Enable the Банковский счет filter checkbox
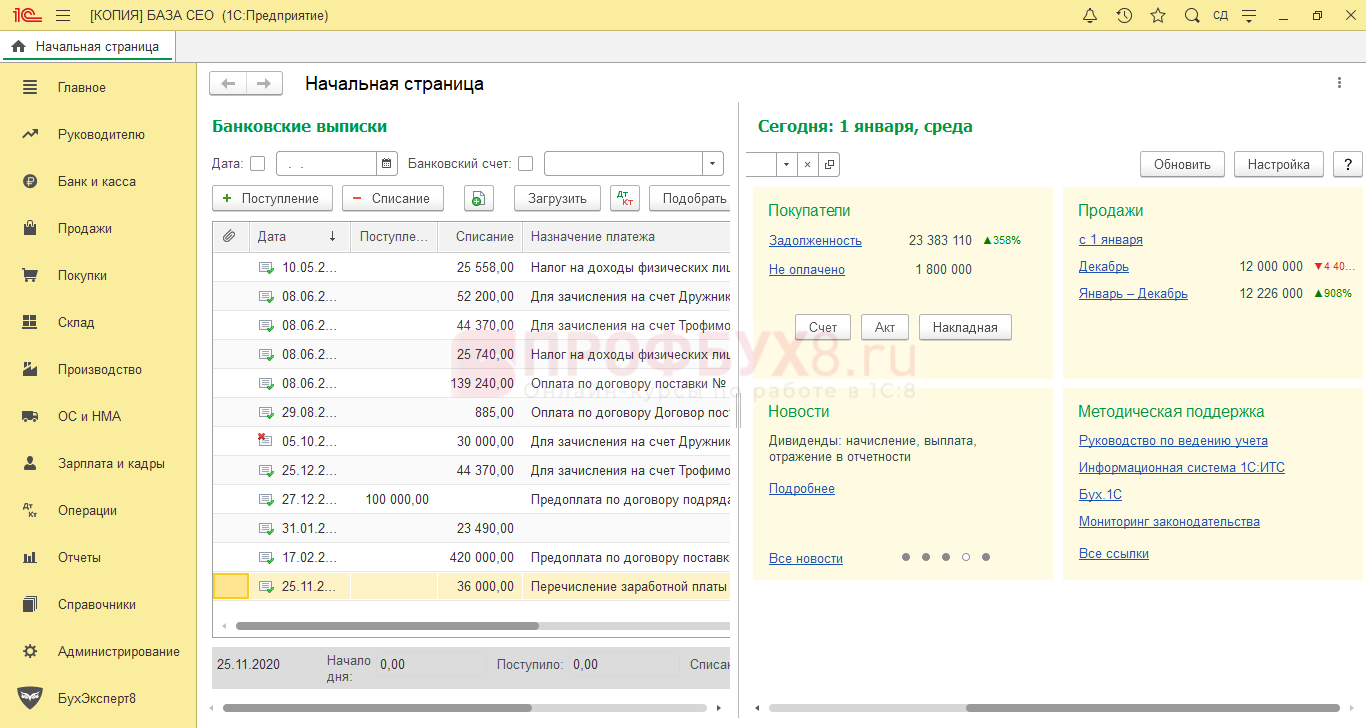Viewport: 1366px width, 728px height. (x=526, y=164)
